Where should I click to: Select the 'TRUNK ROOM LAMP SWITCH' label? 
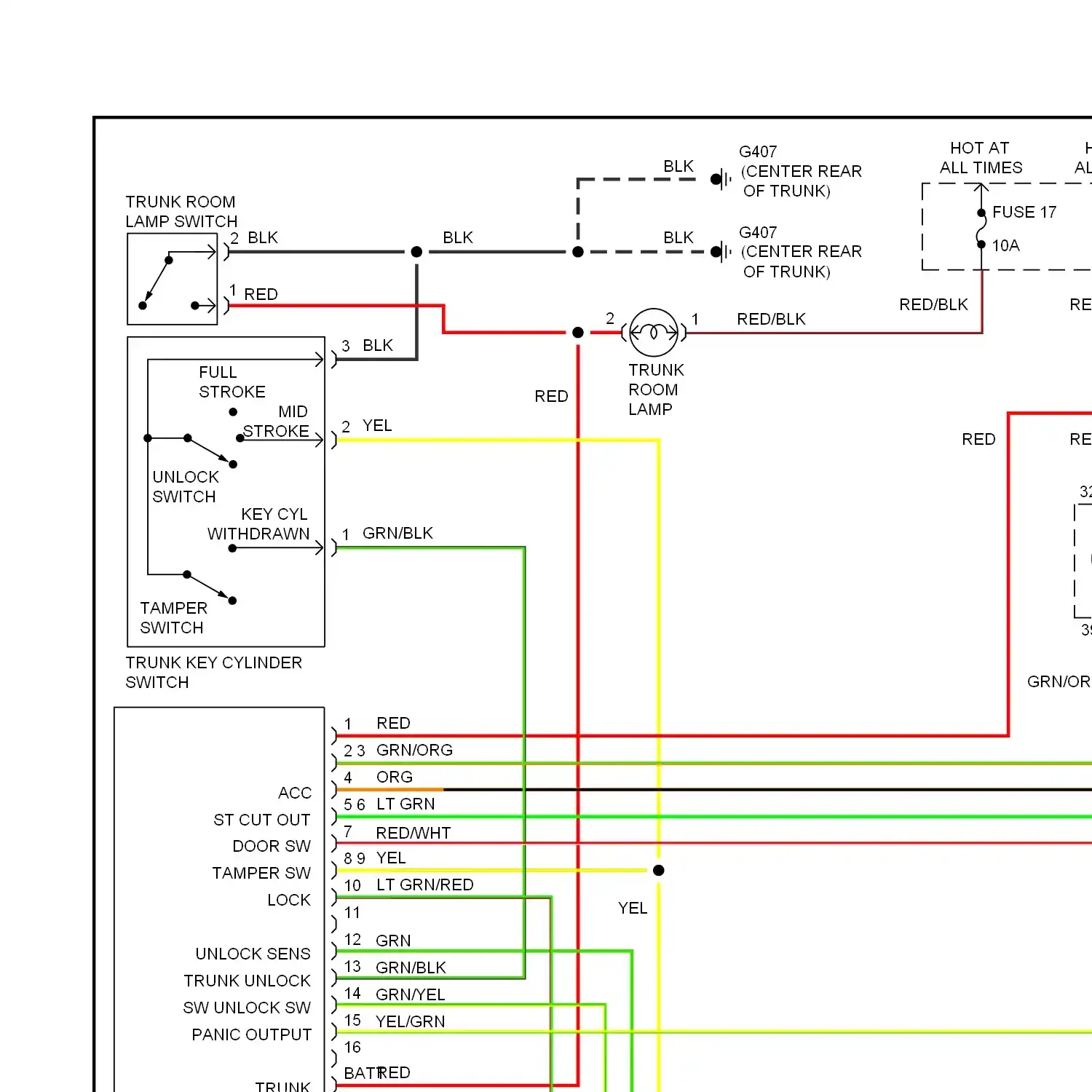181,212
